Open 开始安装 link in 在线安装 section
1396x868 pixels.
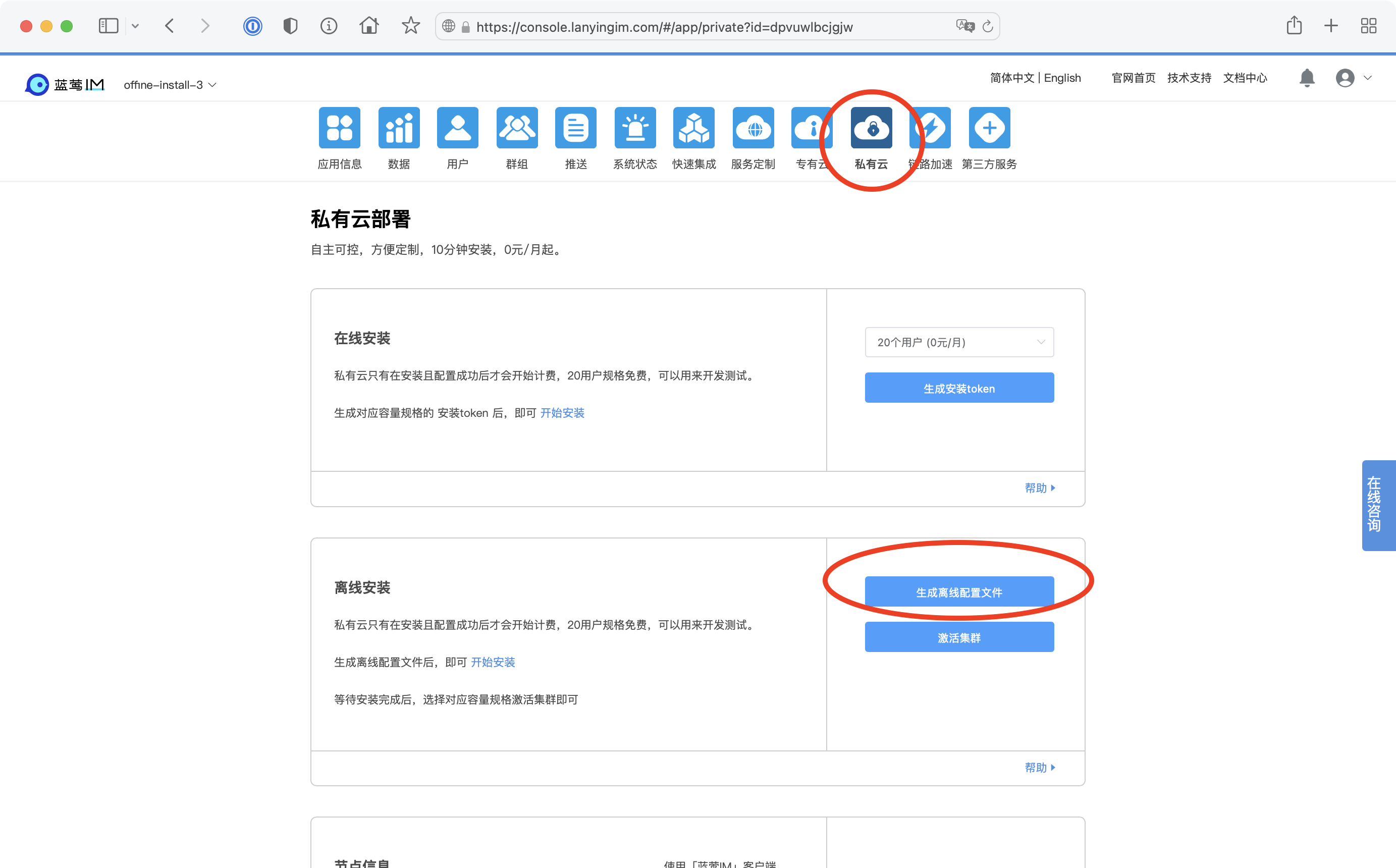point(562,413)
